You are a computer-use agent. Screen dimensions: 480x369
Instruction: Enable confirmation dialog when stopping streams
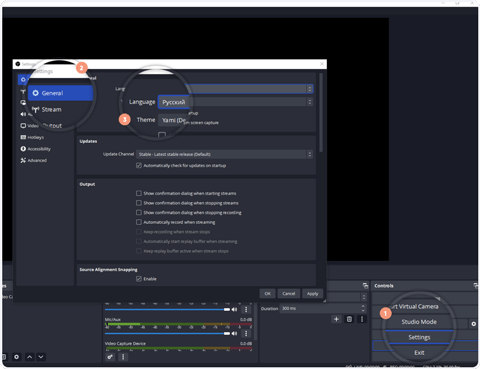[139, 203]
